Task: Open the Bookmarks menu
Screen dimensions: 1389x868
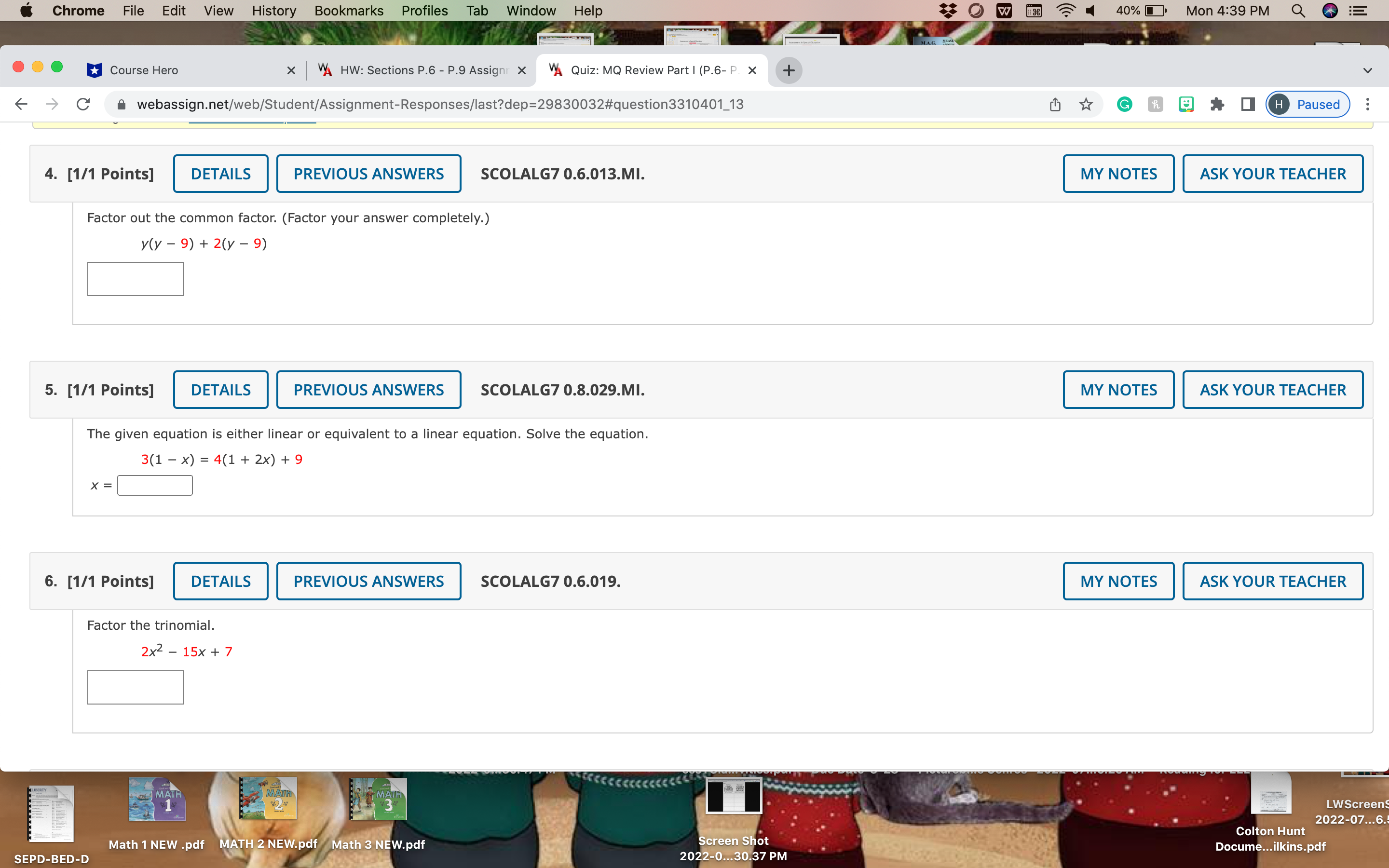Action: coord(349,10)
